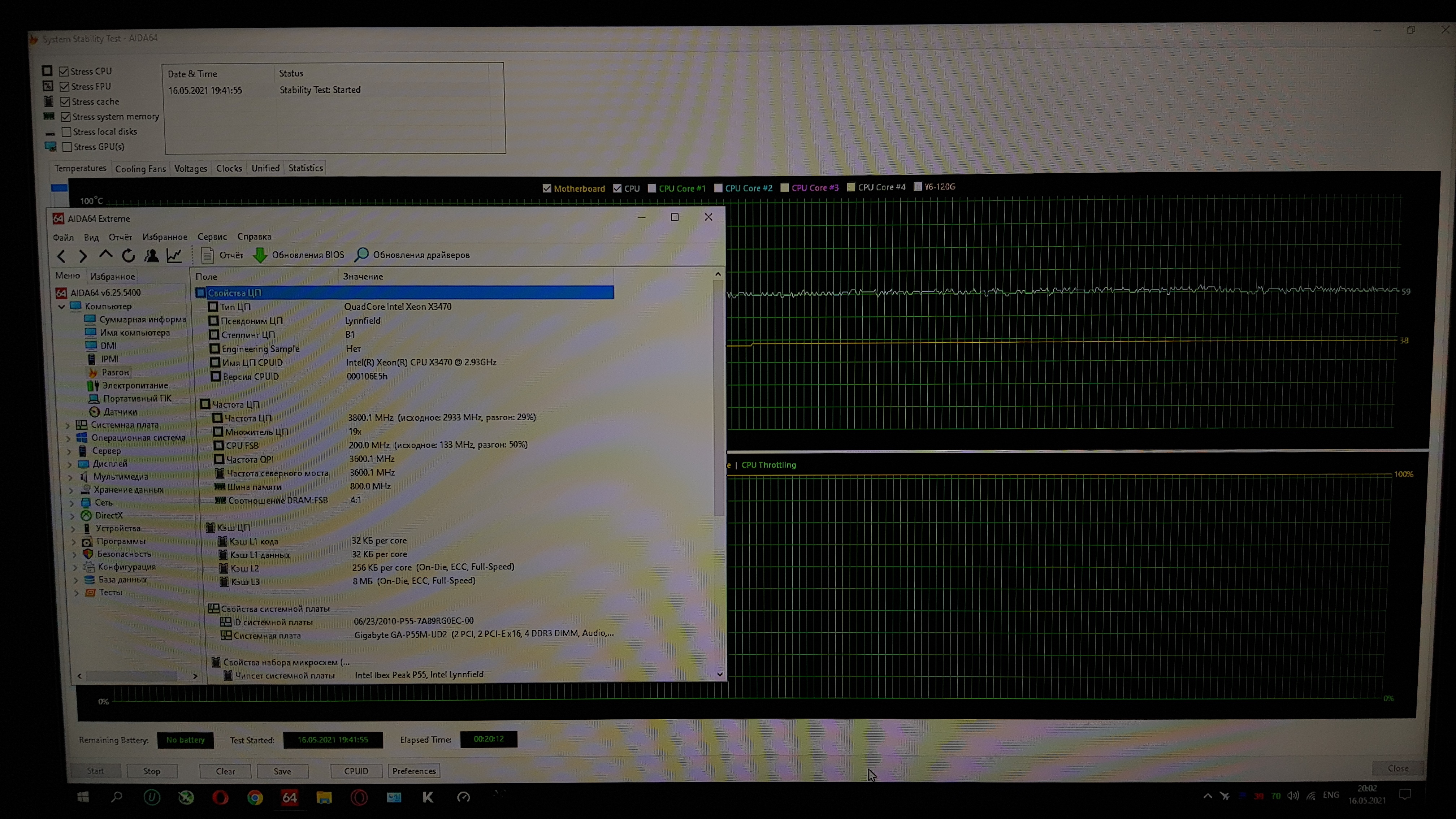Toggle Stress system memory checkbox
1456x819 pixels.
click(66, 117)
